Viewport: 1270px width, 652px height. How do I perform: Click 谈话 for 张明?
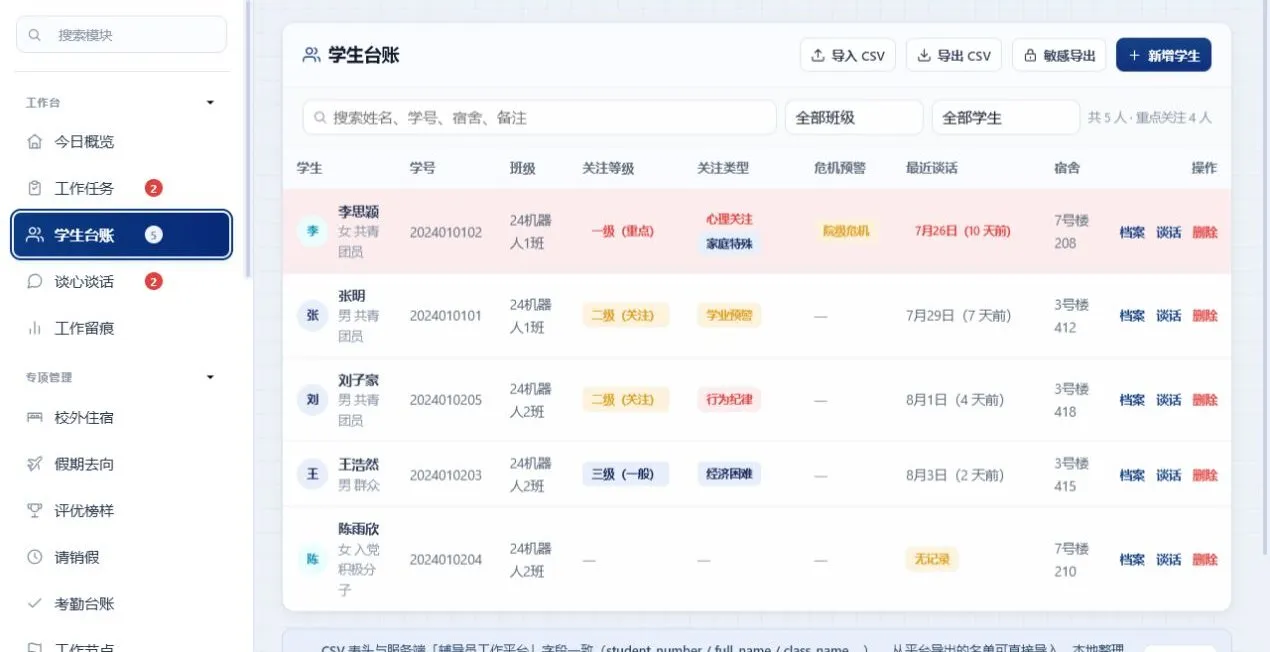1169,316
